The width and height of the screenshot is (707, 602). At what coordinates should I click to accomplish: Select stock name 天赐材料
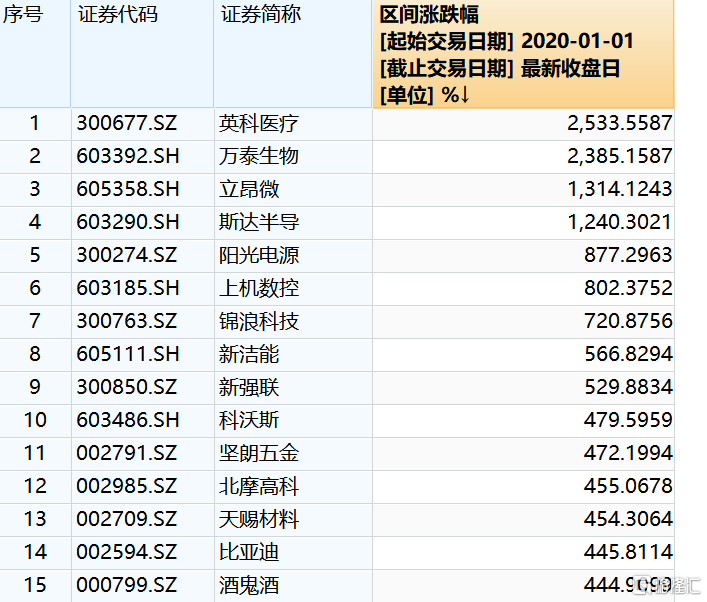click(x=259, y=519)
